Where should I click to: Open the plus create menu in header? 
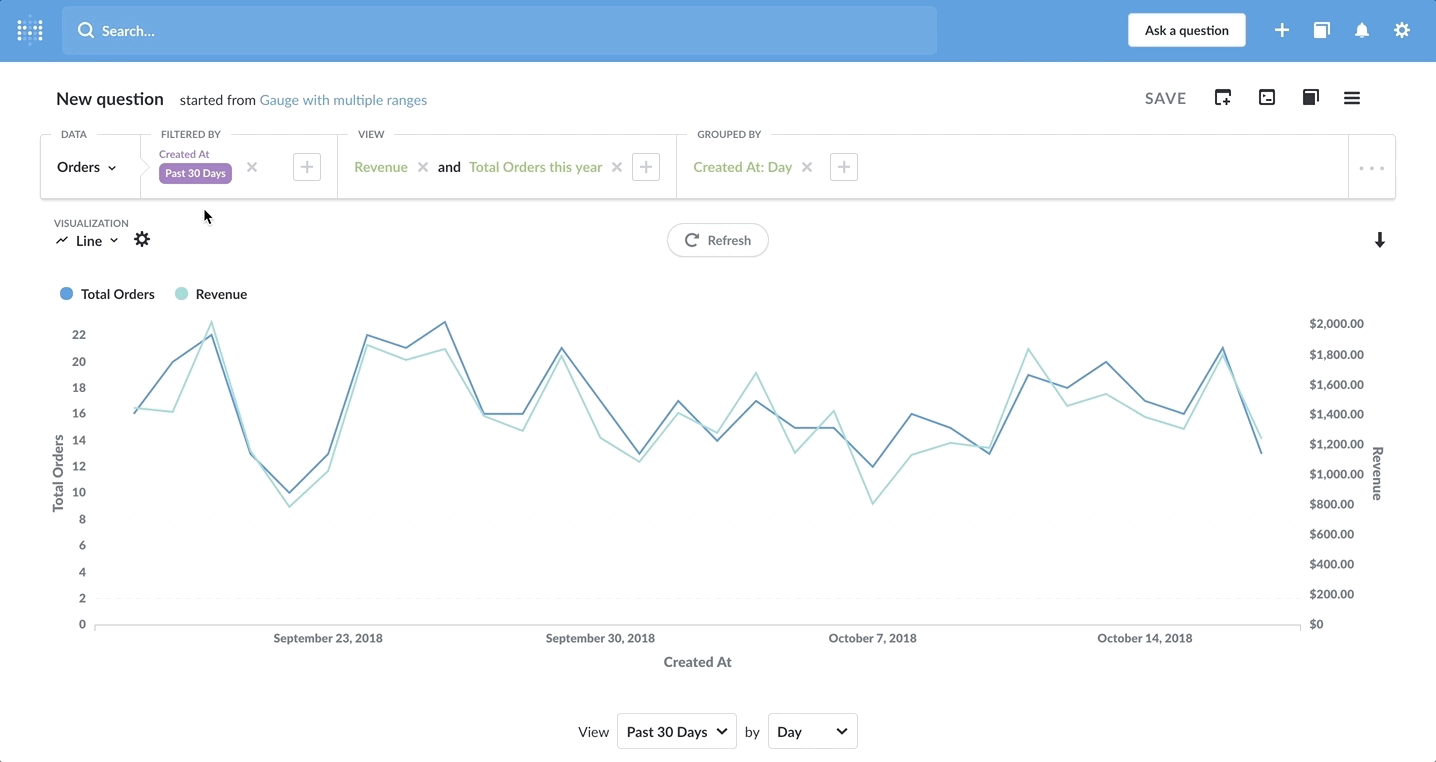[1282, 31]
